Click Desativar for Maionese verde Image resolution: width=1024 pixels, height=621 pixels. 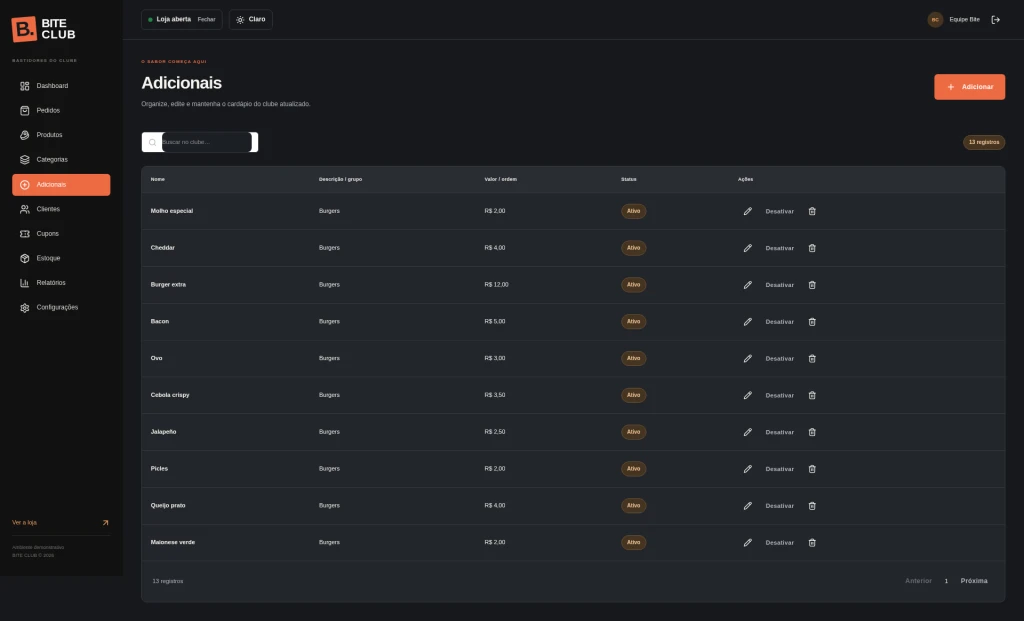[780, 543]
